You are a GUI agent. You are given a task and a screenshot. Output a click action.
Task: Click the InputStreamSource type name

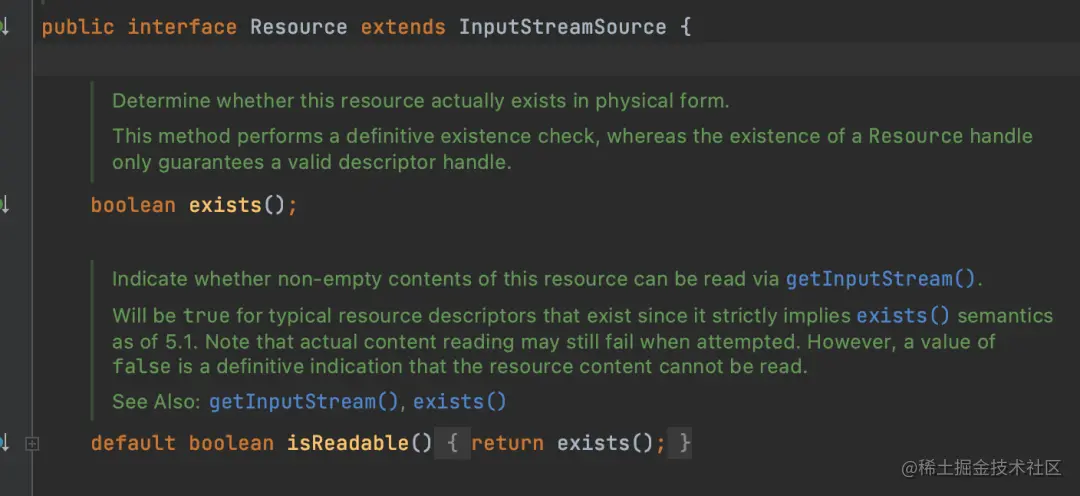[563, 28]
